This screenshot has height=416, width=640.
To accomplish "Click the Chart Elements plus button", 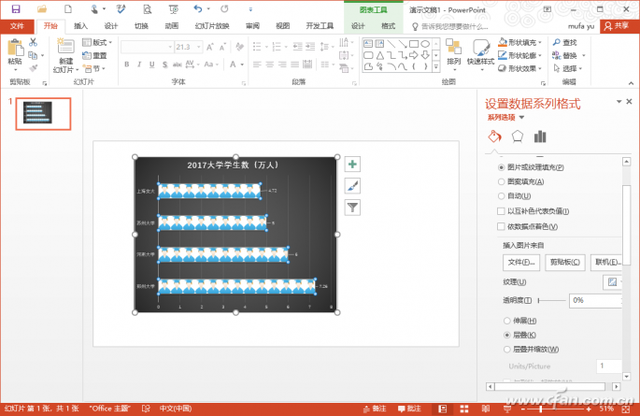I will [352, 165].
